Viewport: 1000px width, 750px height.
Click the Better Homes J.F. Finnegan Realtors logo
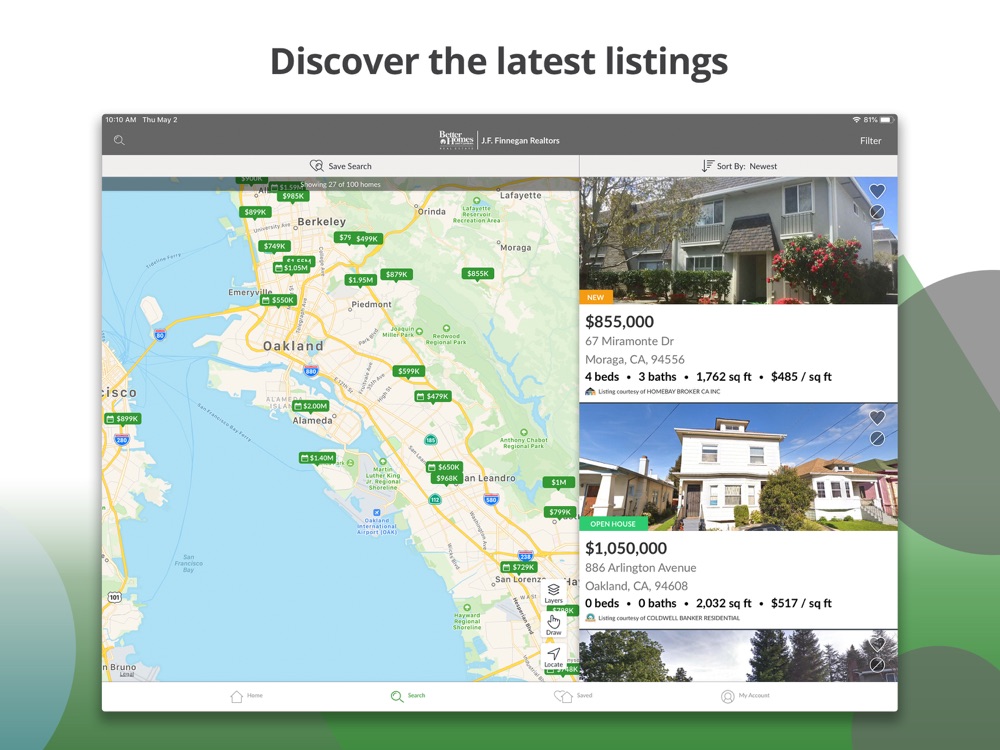pos(499,140)
